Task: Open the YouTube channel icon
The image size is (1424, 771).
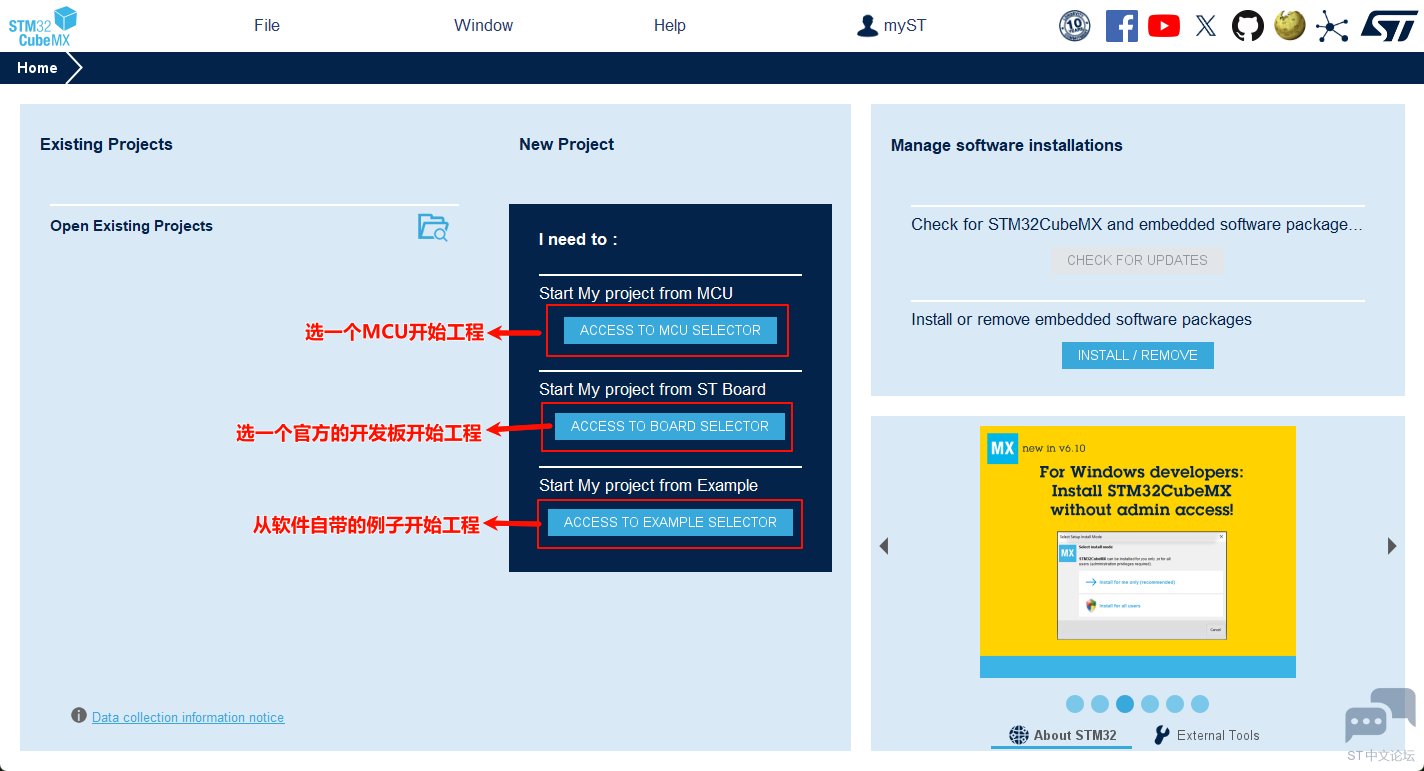Action: tap(1164, 26)
